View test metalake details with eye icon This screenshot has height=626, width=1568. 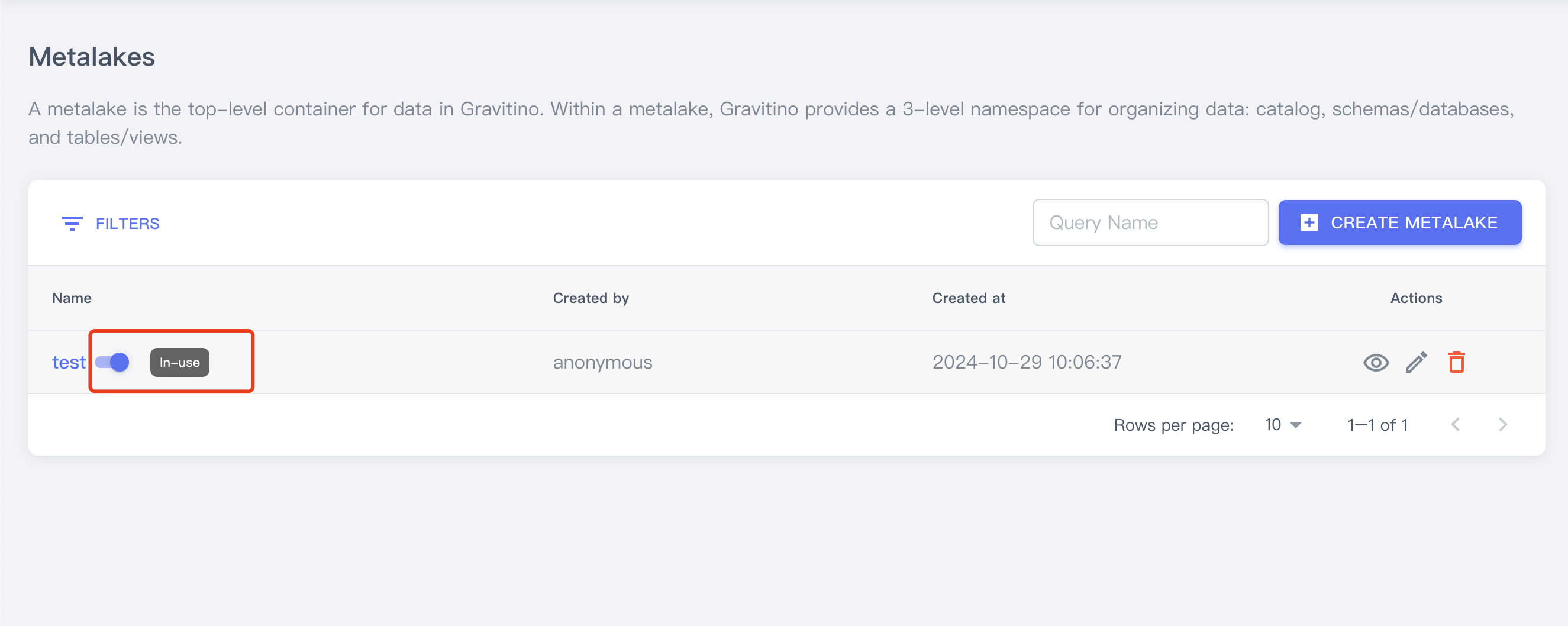pyautogui.click(x=1375, y=362)
